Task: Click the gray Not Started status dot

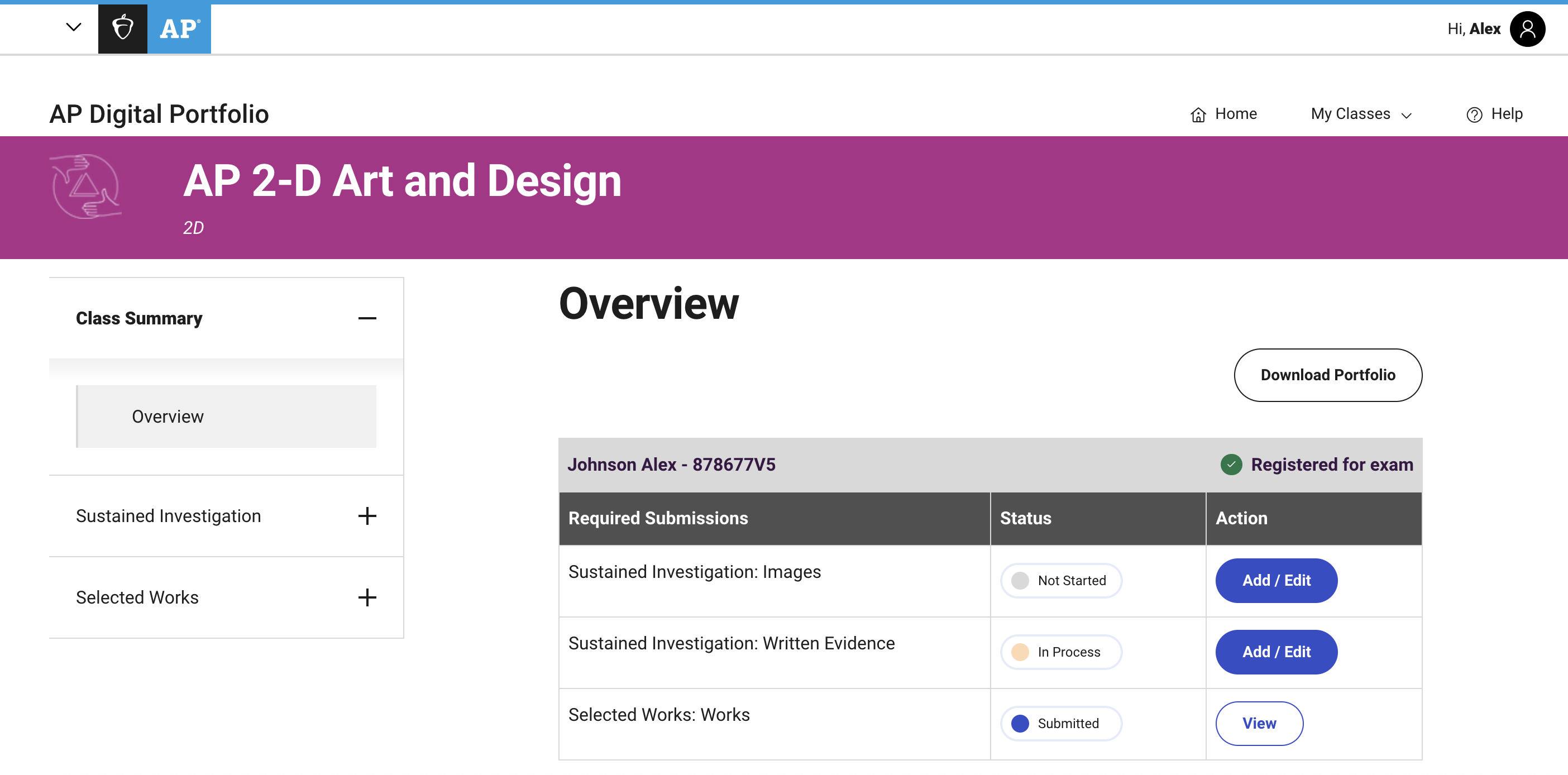Action: tap(1020, 580)
